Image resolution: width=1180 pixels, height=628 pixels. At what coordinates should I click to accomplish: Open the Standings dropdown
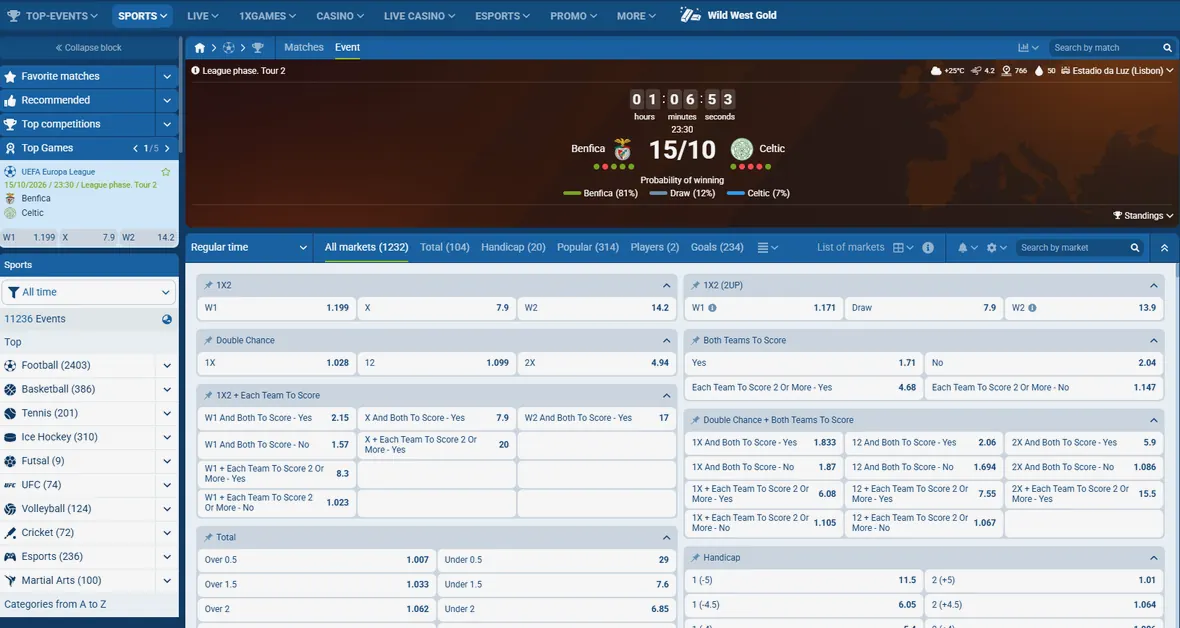coord(1143,215)
